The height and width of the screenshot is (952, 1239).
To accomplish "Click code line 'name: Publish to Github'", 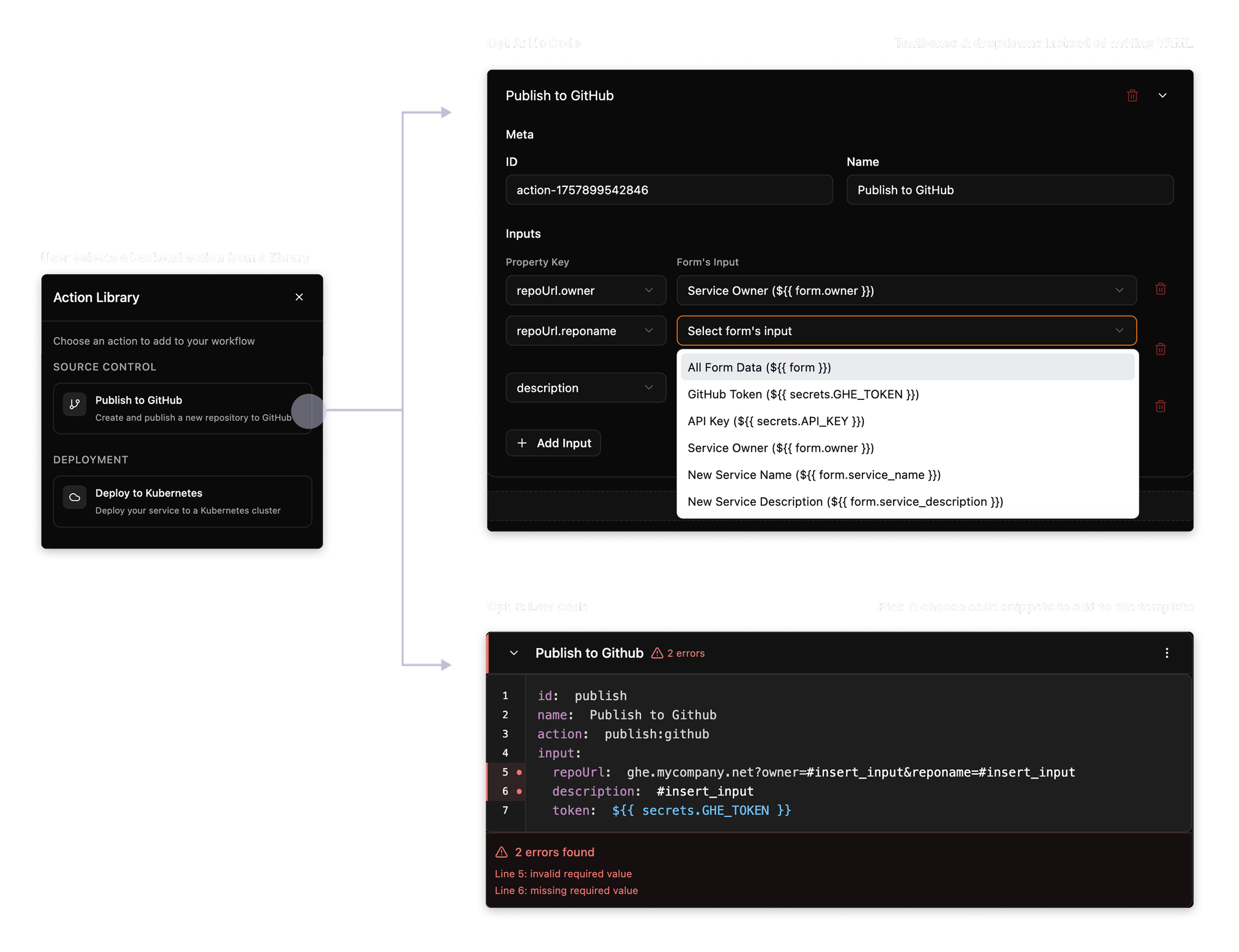I will click(626, 715).
